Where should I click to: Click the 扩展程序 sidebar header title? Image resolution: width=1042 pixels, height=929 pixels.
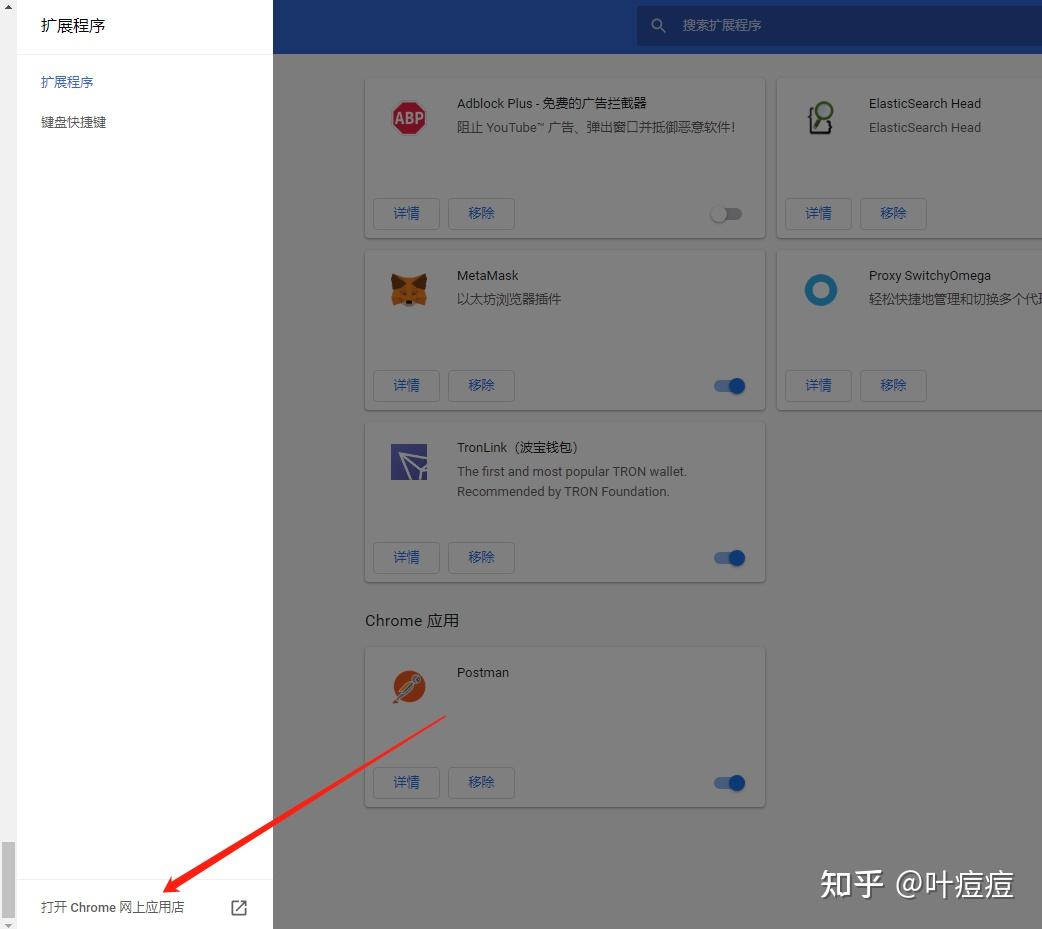point(73,26)
